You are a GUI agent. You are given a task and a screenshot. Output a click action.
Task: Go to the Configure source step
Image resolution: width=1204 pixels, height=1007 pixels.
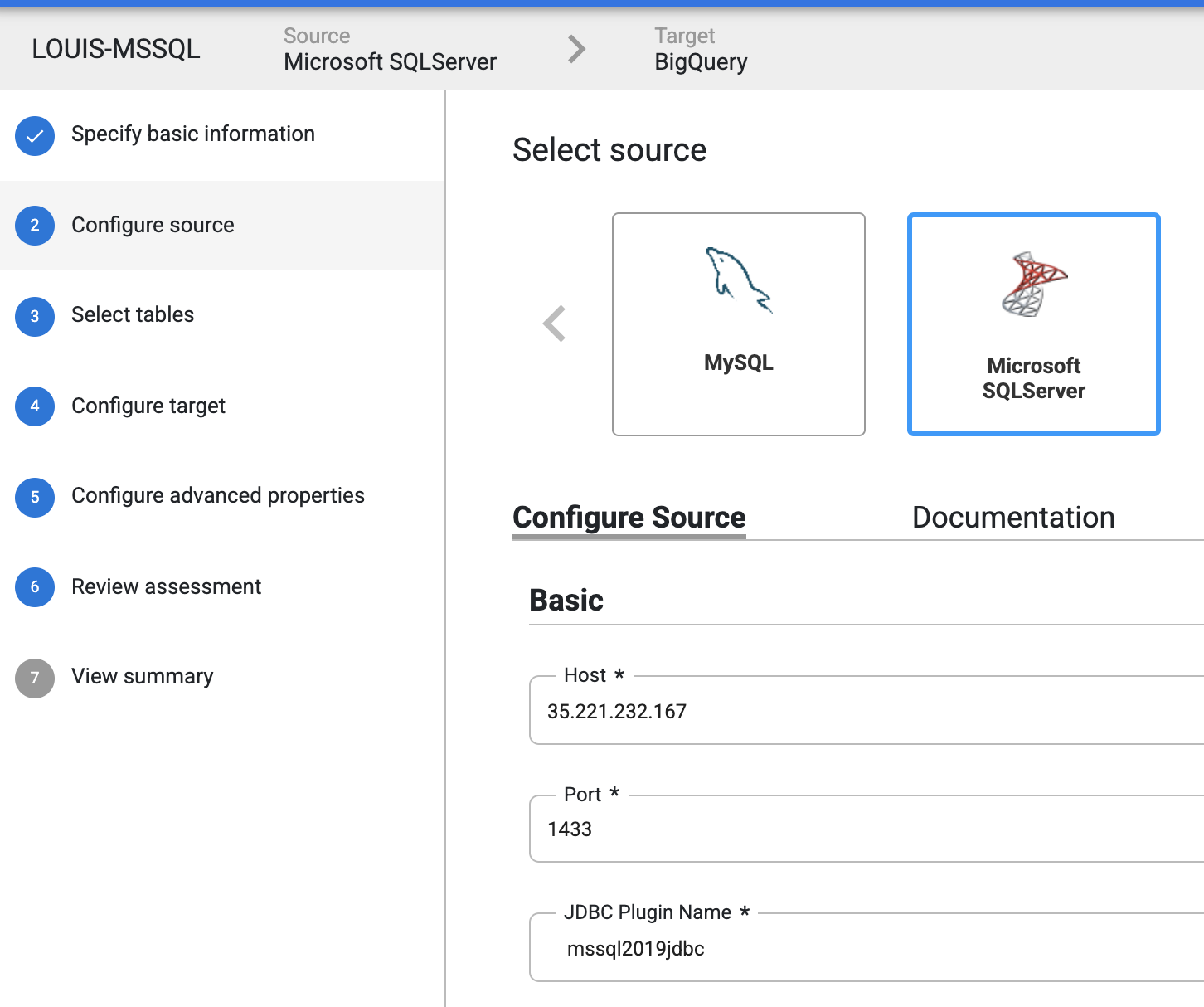222,226
